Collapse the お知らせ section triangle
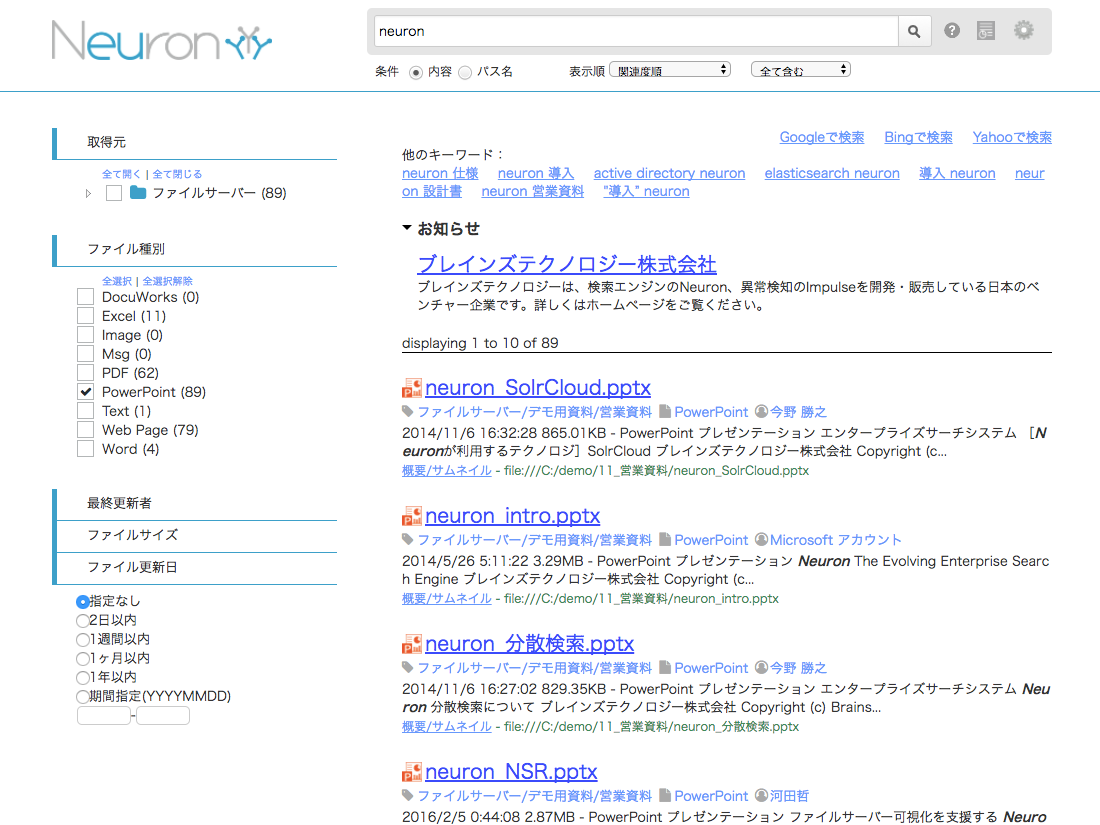Screen dimensions: 1100x825 click(407, 228)
